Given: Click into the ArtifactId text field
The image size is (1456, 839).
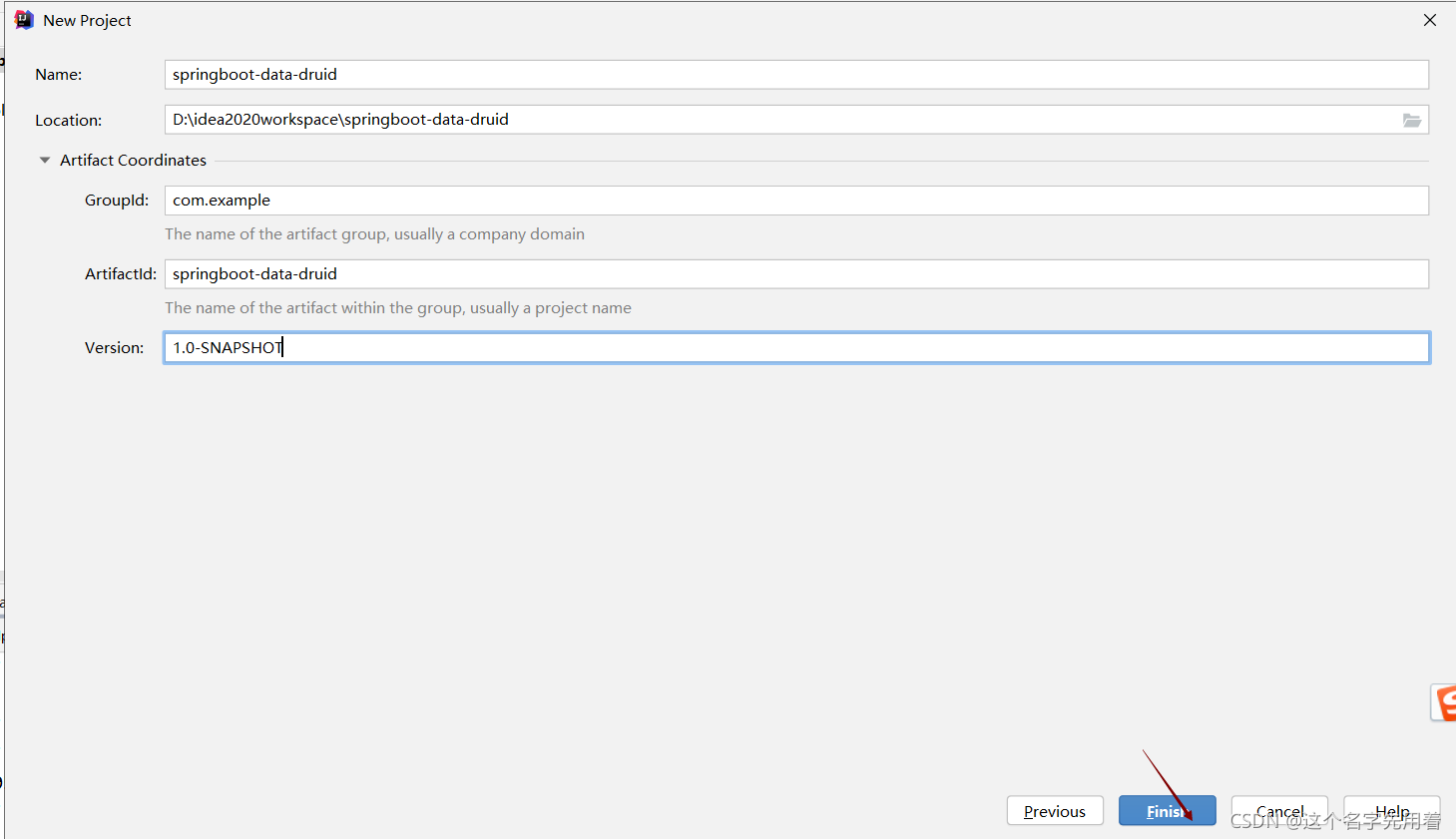Looking at the screenshot, I should [796, 274].
